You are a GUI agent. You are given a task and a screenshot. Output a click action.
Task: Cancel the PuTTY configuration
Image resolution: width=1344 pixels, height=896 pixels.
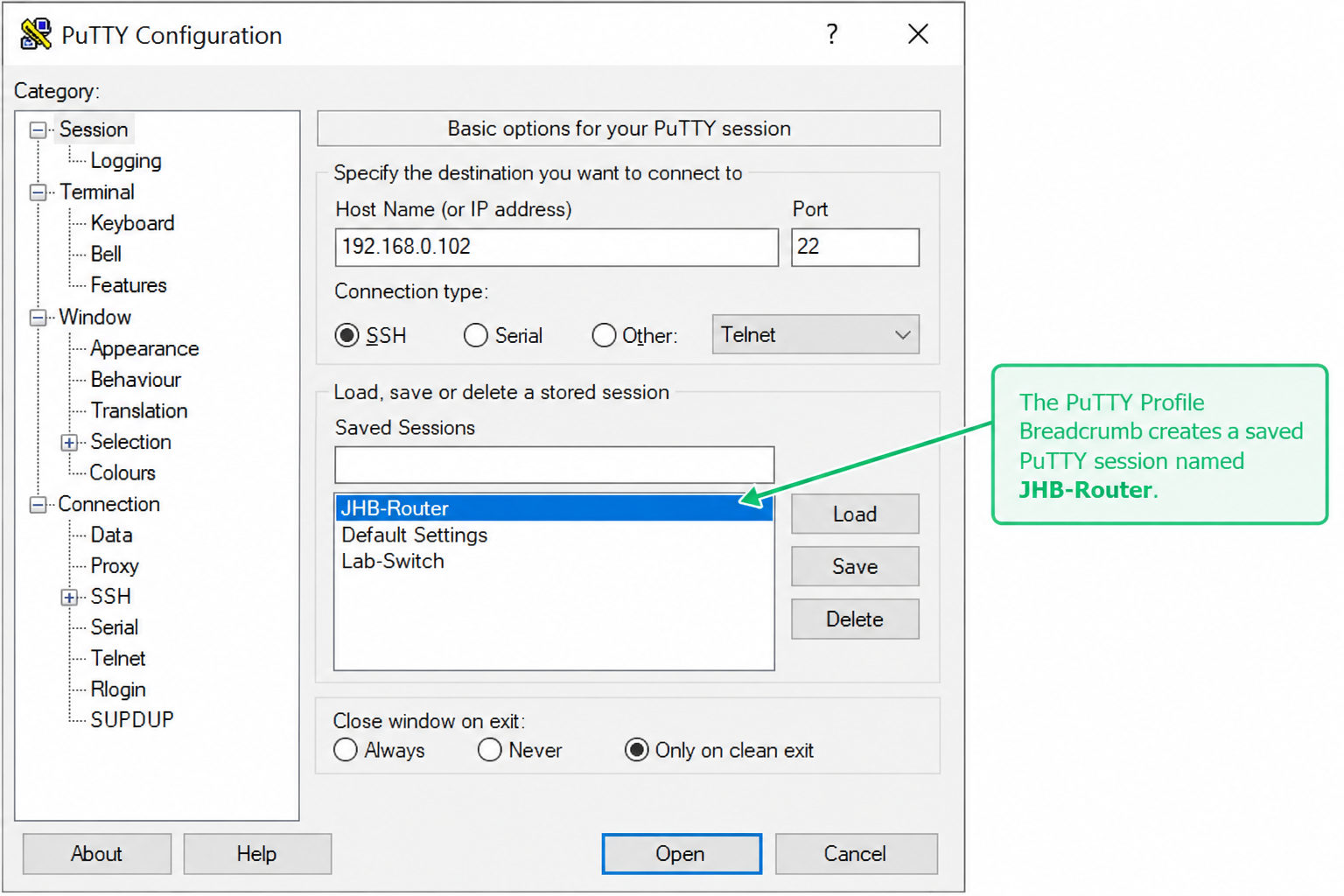pyautogui.click(x=856, y=853)
